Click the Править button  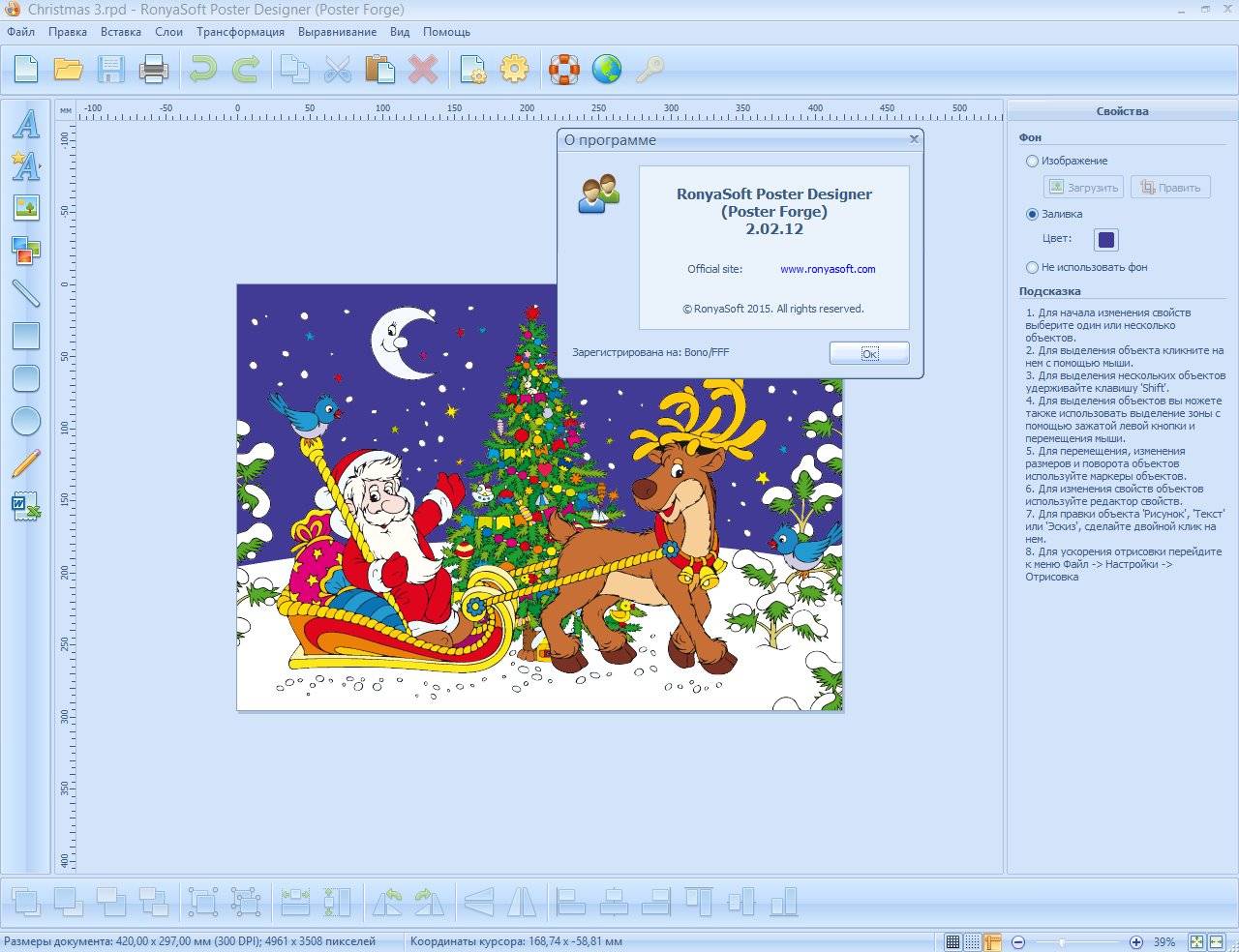pyautogui.click(x=1170, y=187)
